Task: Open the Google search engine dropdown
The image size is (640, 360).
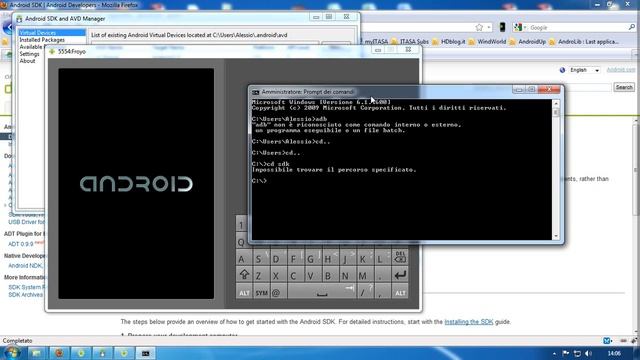Action: [520, 27]
